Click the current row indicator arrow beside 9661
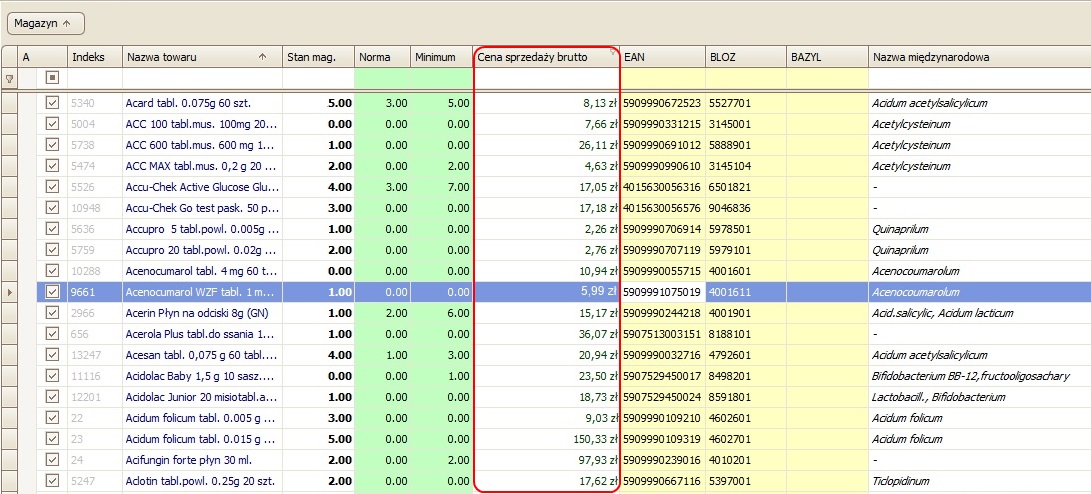The width and height of the screenshot is (1091, 494). (9, 292)
